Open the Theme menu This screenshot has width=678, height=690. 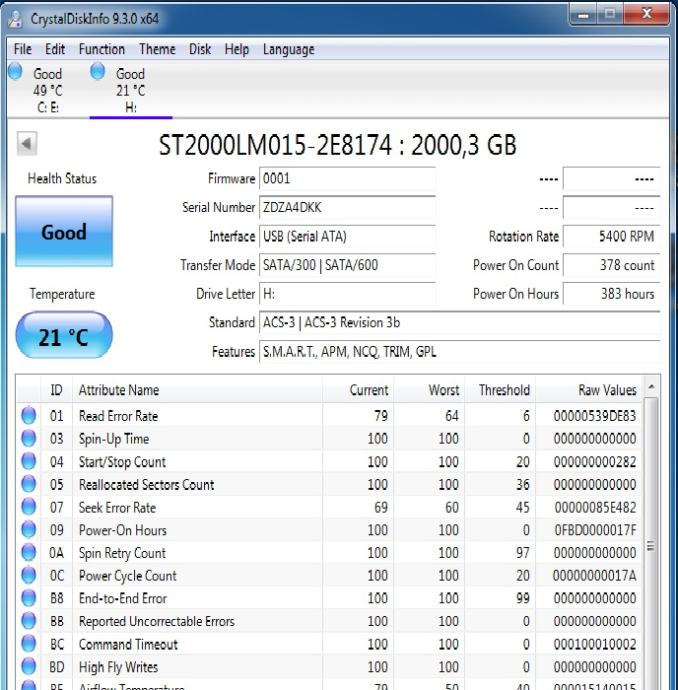[157, 49]
